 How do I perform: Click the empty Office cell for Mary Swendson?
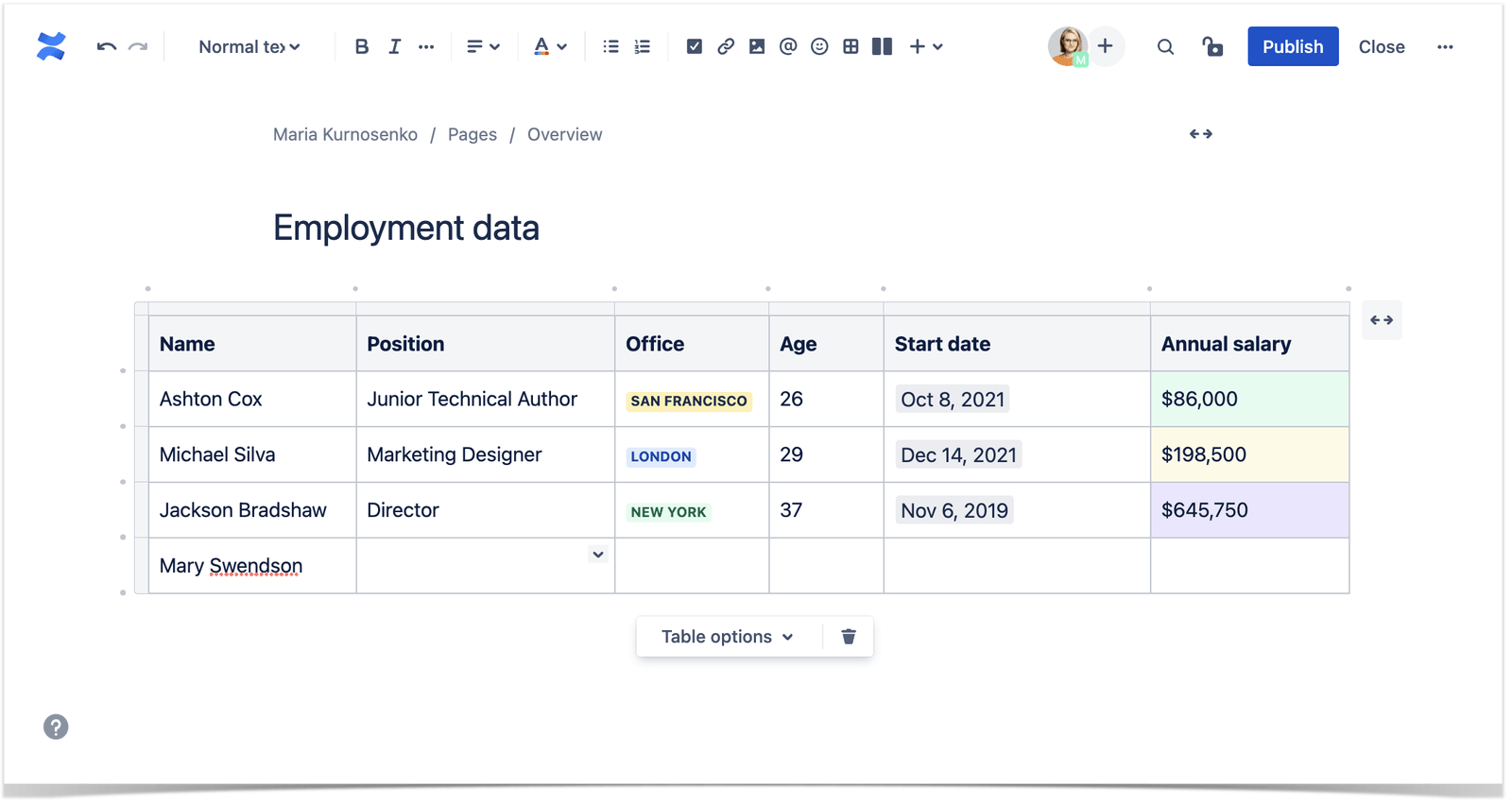point(692,566)
